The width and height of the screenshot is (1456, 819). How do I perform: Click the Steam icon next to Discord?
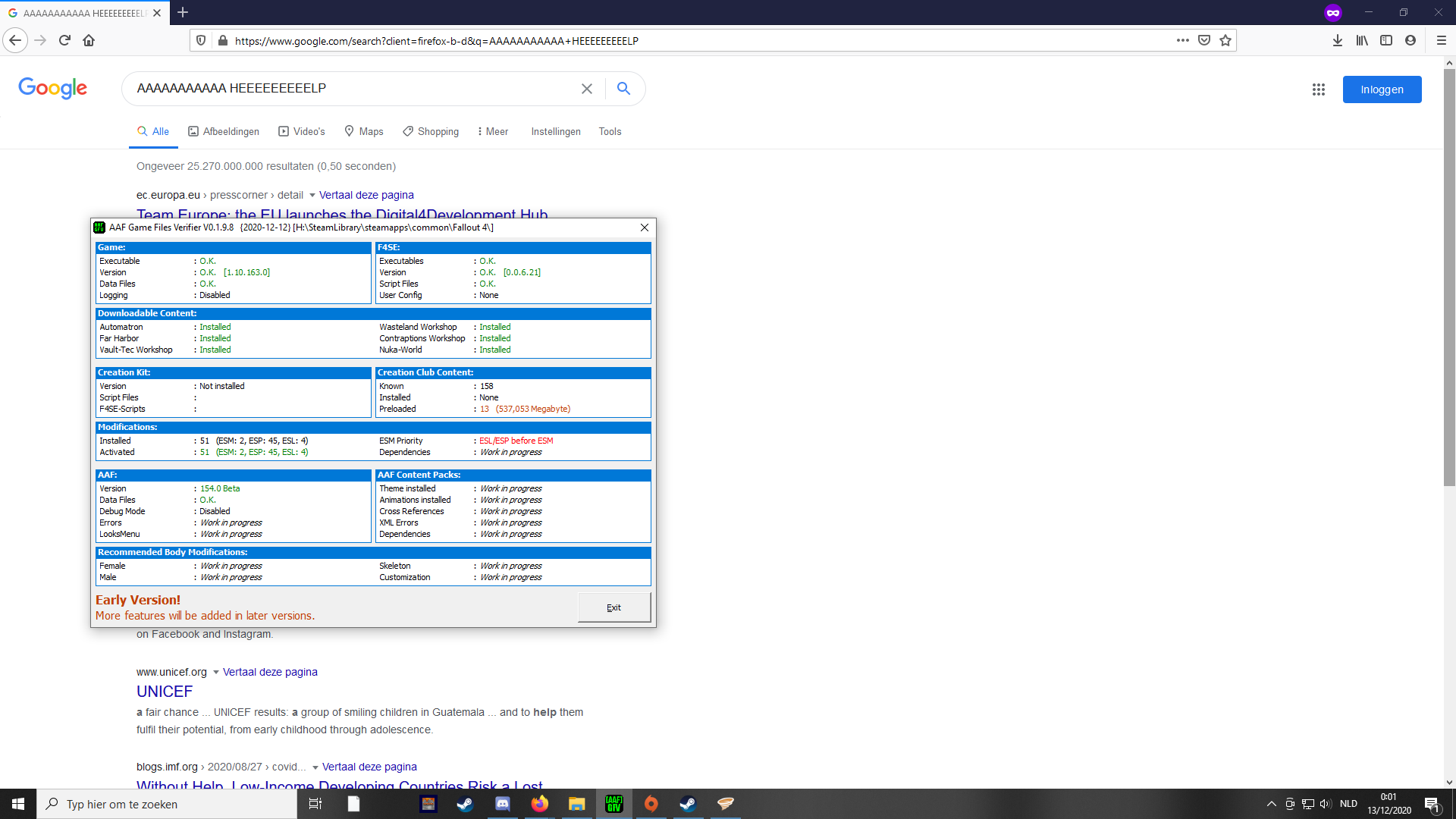pos(465,804)
